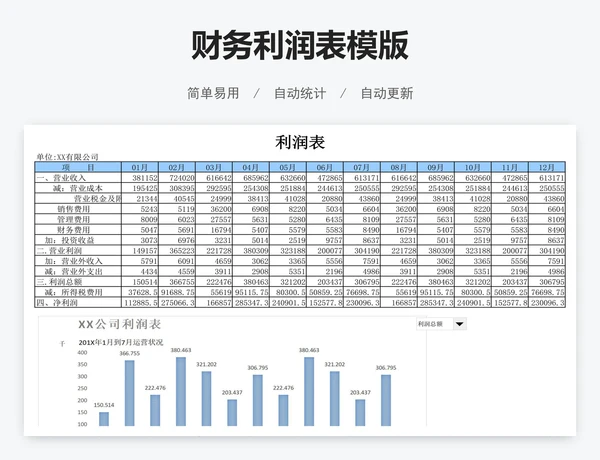Image resolution: width=600 pixels, height=460 pixels.
Task: Click the 减:营业外支出 row label
Action: pos(78,271)
